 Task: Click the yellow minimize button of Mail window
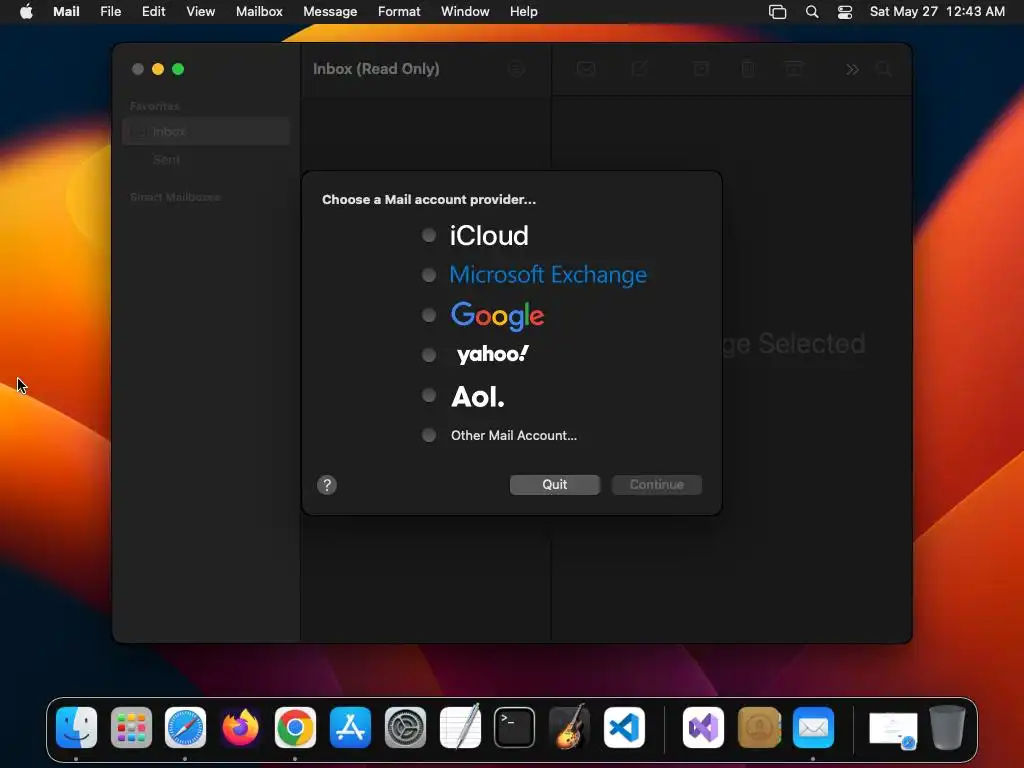(158, 69)
